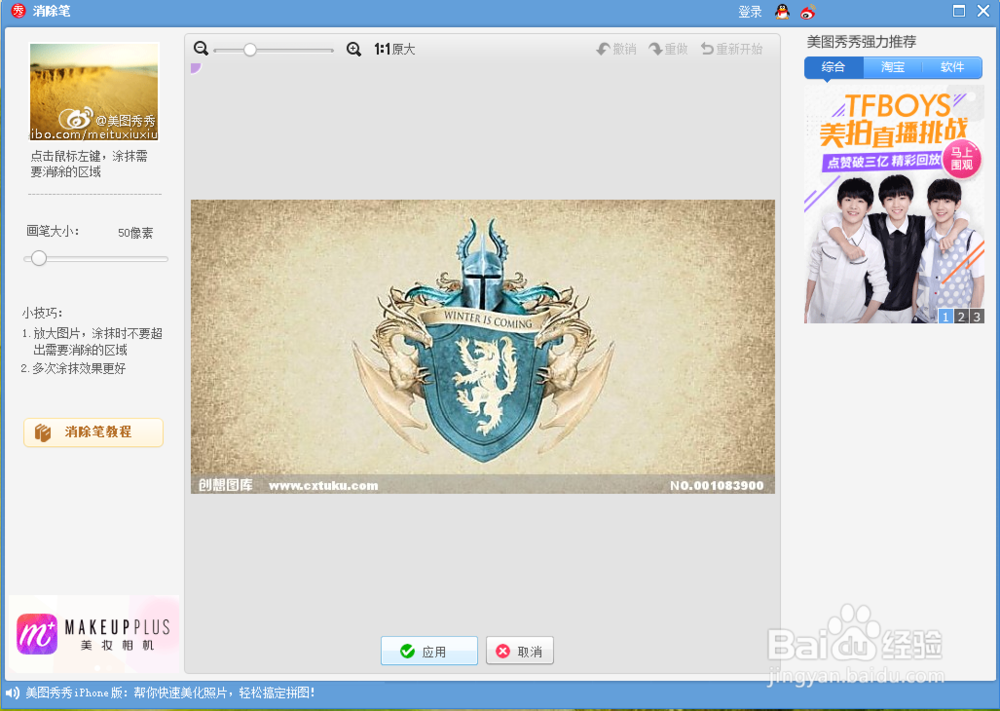The image size is (1000, 711).
Task: Click the 应用 apply button
Action: coord(429,651)
